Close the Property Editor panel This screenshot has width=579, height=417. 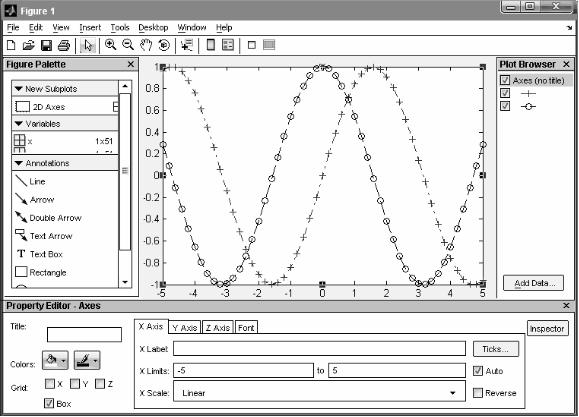(x=566, y=306)
